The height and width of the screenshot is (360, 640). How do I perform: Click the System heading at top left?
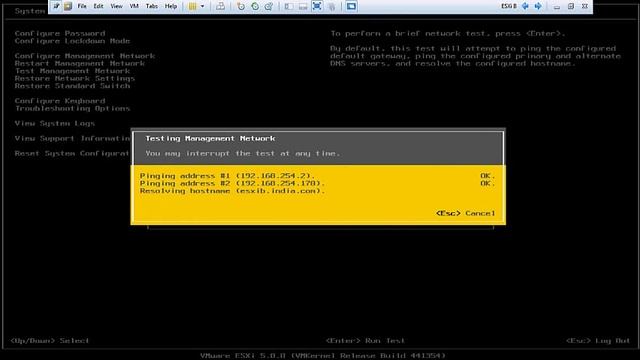tap(30, 11)
